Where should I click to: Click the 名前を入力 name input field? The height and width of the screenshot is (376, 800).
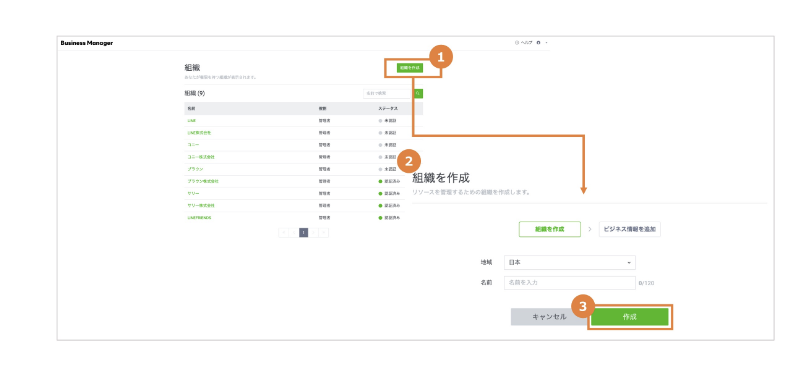click(x=570, y=283)
